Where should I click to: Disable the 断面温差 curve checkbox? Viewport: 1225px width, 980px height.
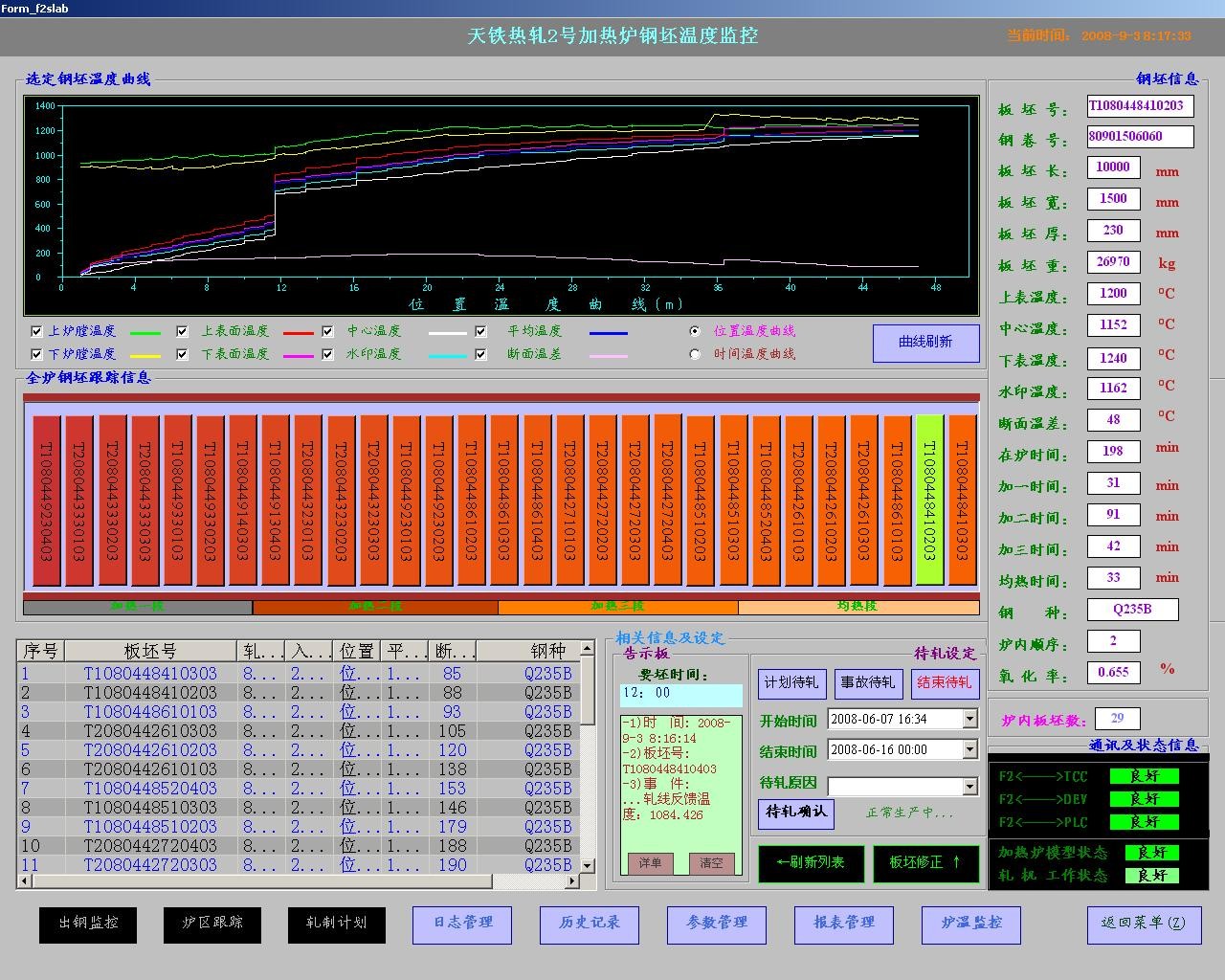click(480, 354)
